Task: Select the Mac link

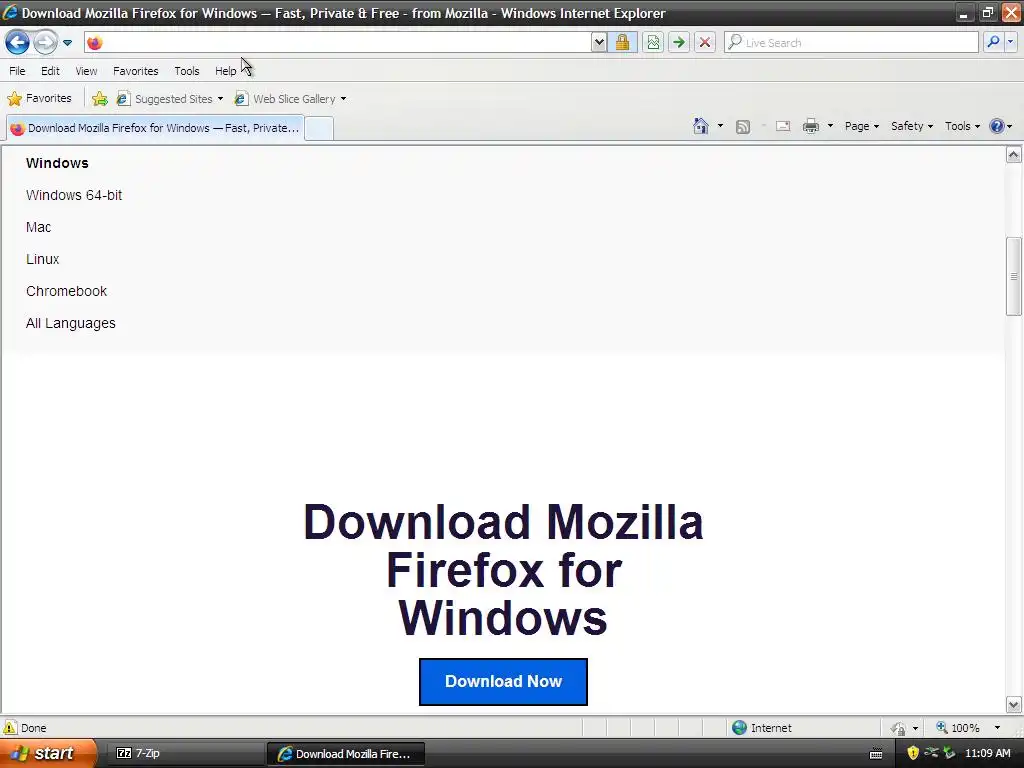Action: tap(39, 227)
